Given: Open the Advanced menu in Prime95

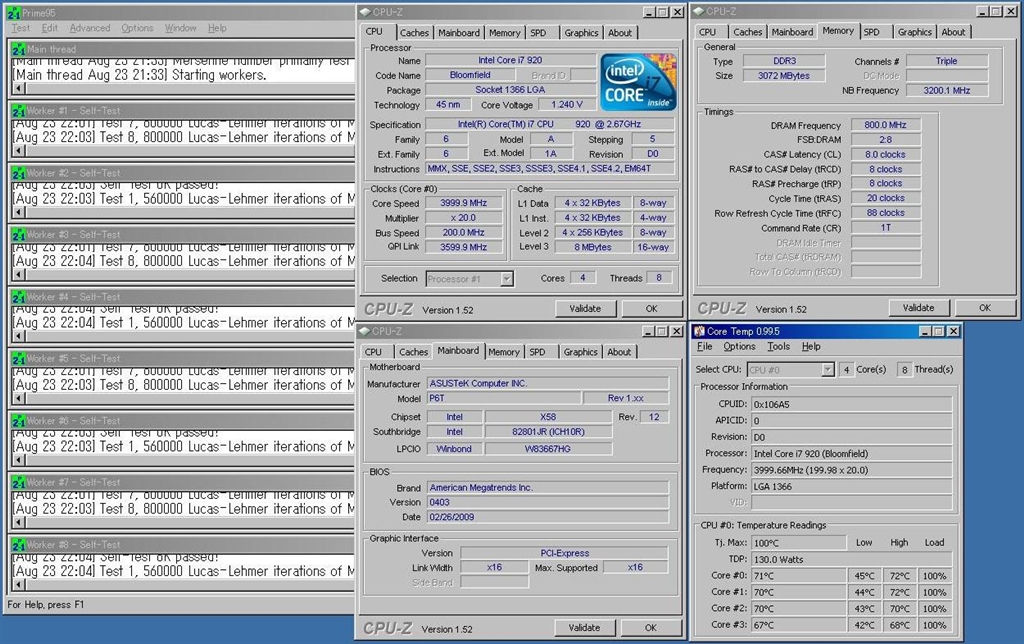Looking at the screenshot, I should pos(90,28).
